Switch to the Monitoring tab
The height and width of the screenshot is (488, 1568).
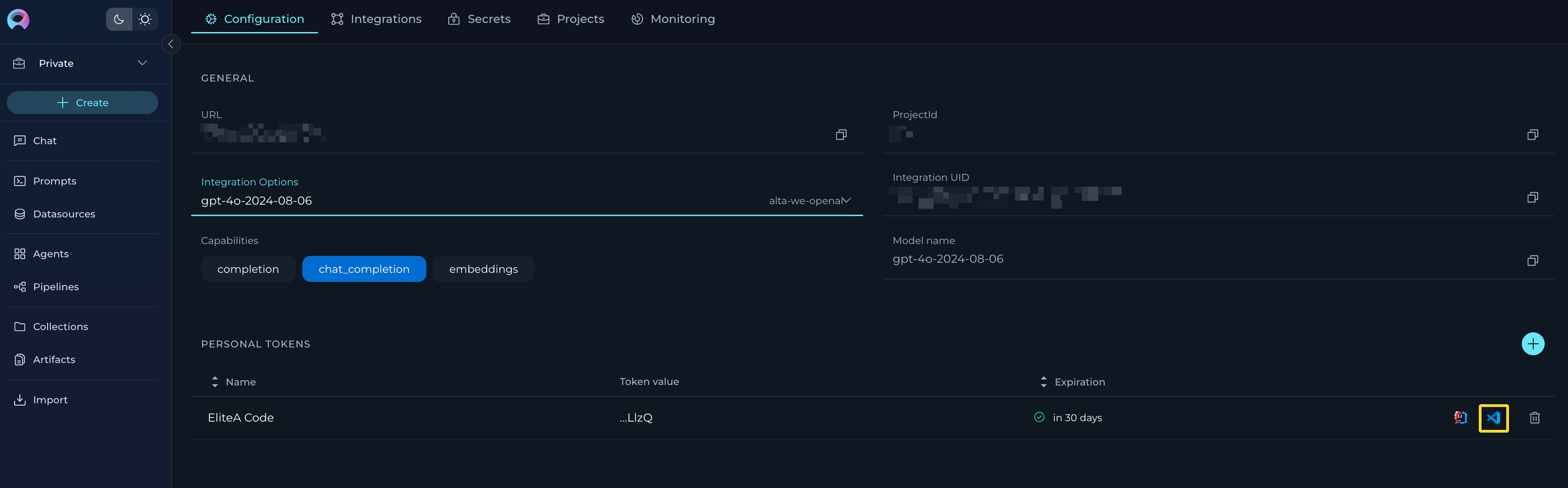(x=673, y=19)
